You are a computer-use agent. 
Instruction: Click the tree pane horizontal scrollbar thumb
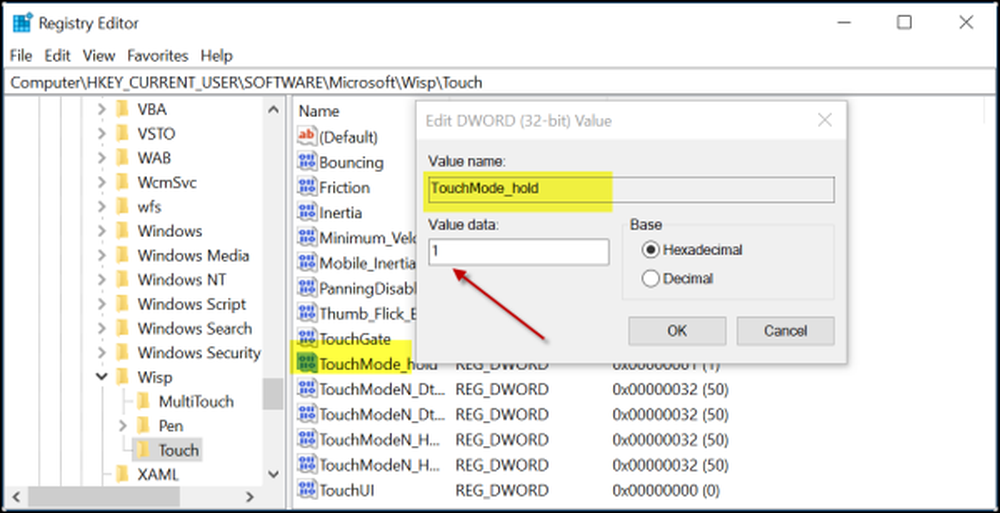(105, 496)
